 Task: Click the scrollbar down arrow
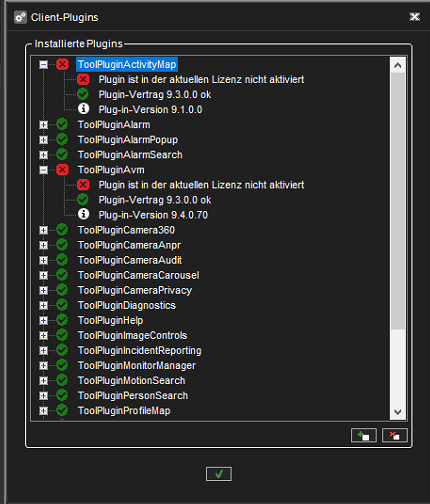397,412
